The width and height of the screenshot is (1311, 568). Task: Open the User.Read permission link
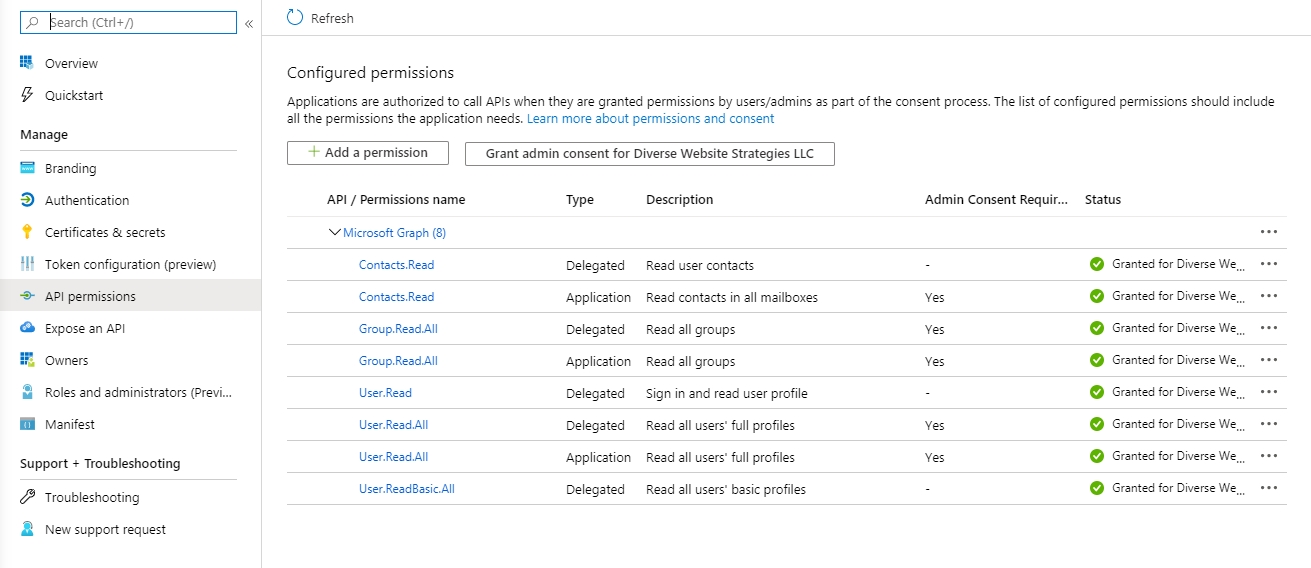(385, 392)
